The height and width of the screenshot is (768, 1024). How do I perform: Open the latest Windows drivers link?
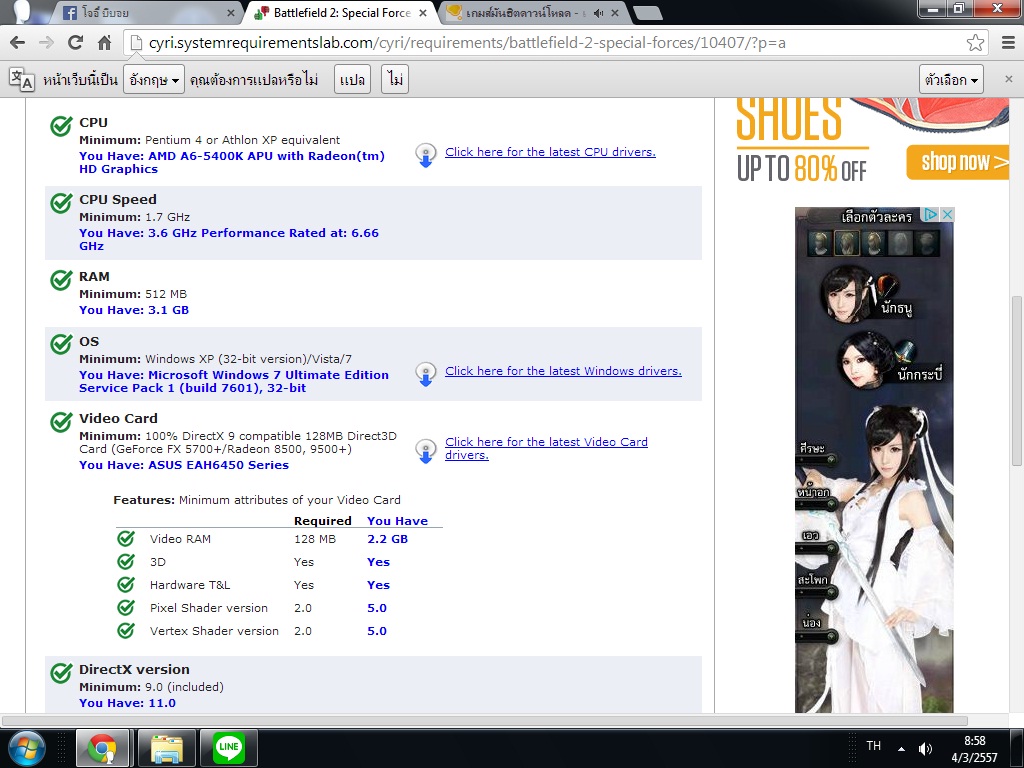[563, 371]
